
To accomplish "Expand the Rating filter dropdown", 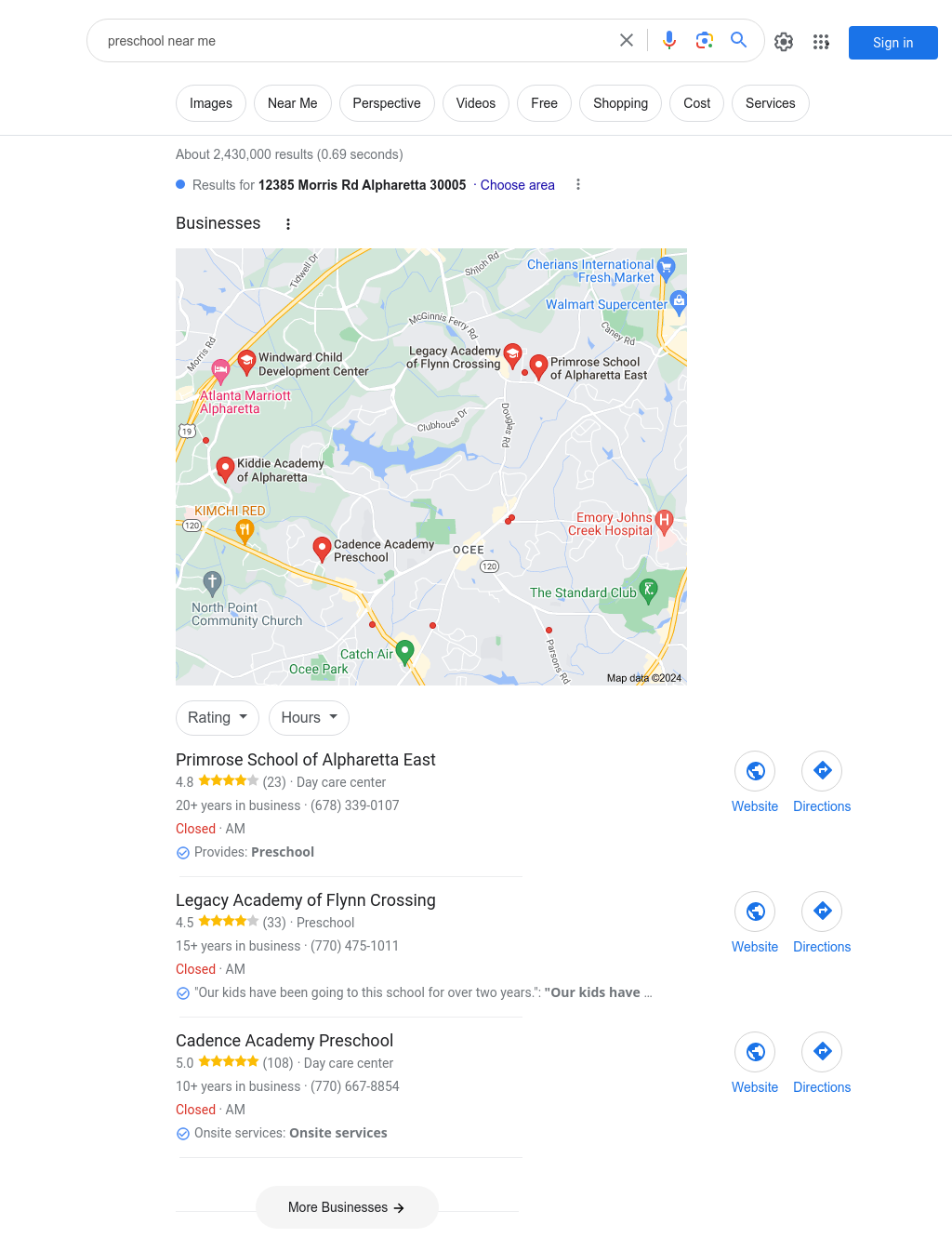I will tap(218, 718).
